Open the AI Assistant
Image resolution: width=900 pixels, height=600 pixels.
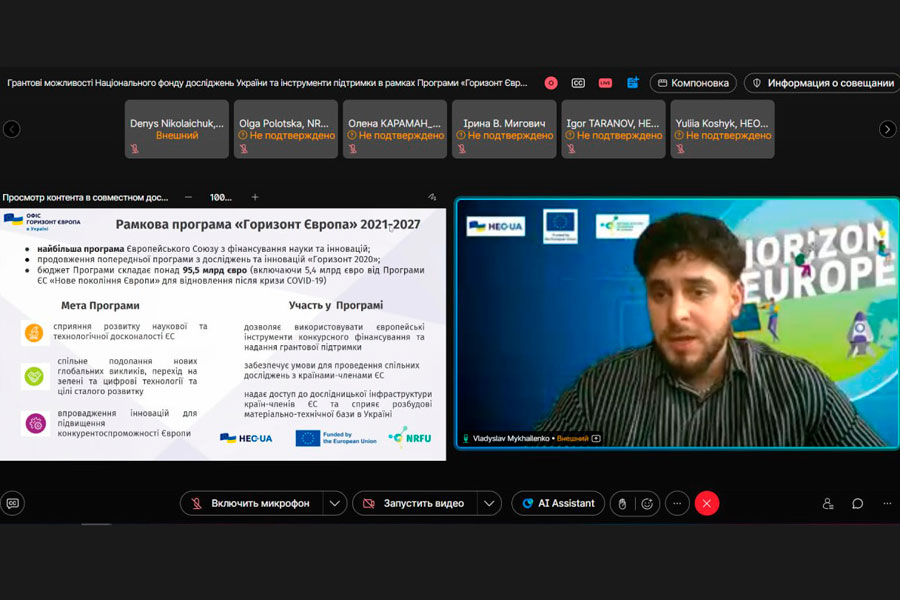558,503
